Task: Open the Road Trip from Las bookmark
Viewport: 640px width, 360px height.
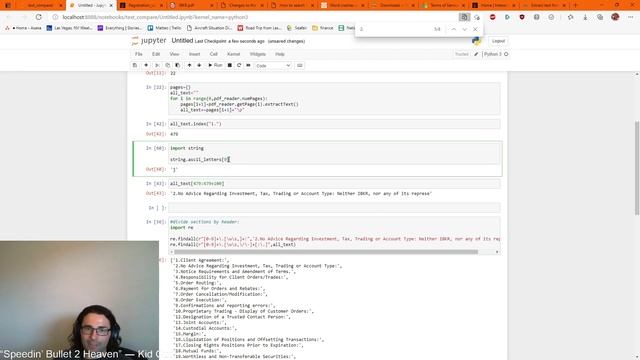Action: (x=260, y=28)
